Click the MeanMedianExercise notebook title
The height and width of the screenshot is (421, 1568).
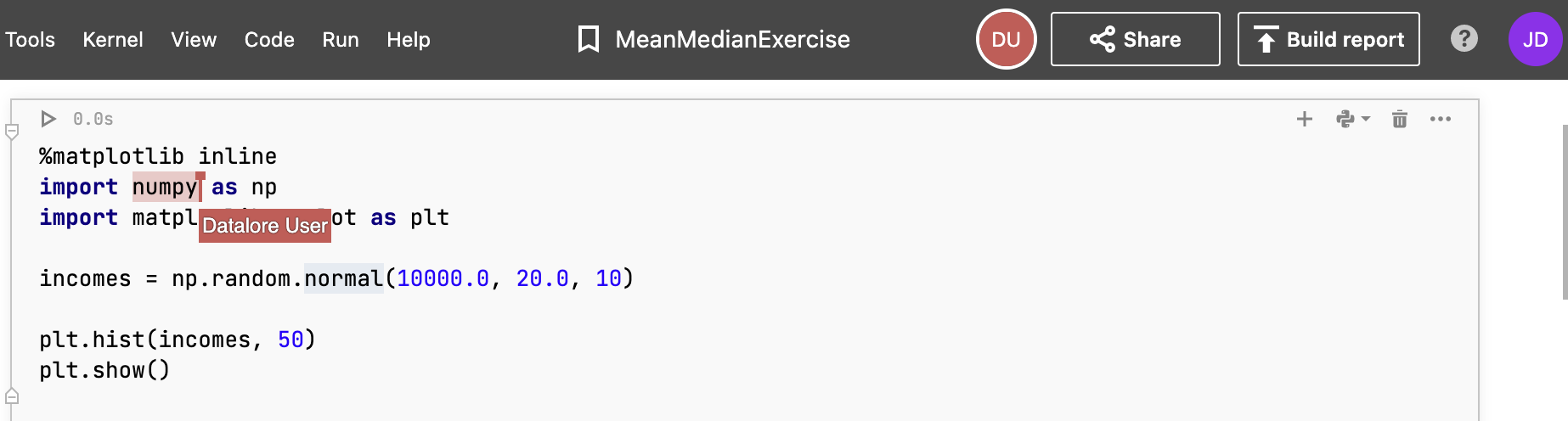tap(732, 39)
